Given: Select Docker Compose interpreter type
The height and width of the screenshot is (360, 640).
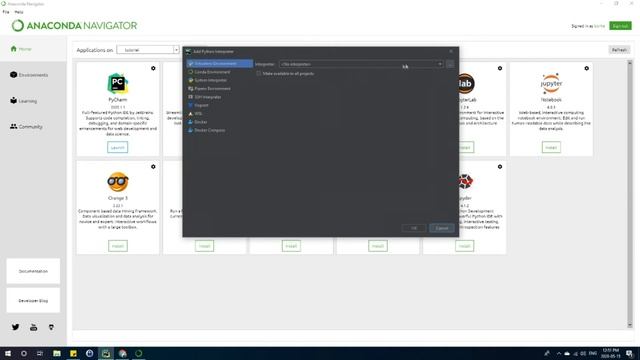Looking at the screenshot, I should [209, 130].
